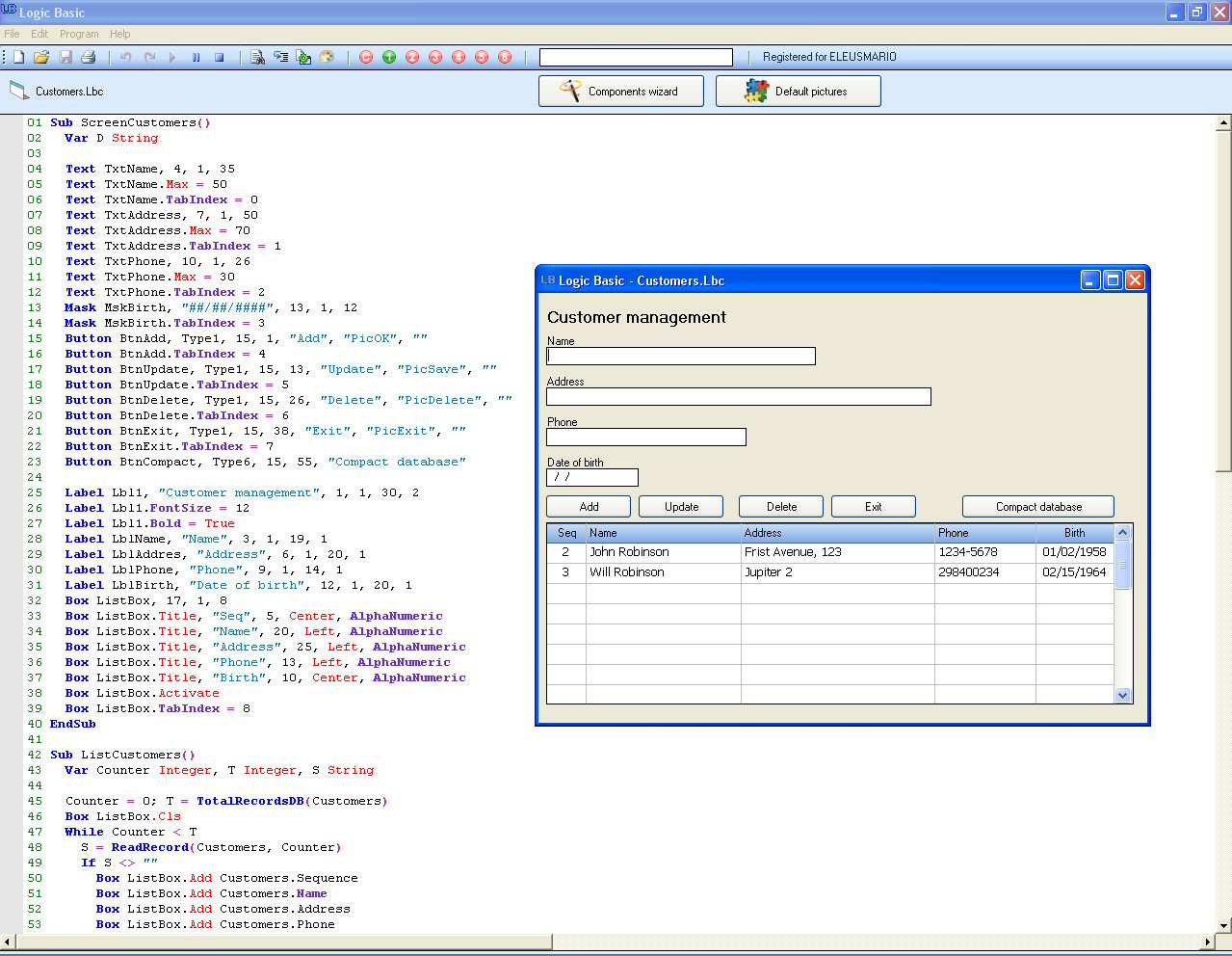The image size is (1232, 956).
Task: Click the 'Jupiter 2' address cell
Action: [x=837, y=572]
